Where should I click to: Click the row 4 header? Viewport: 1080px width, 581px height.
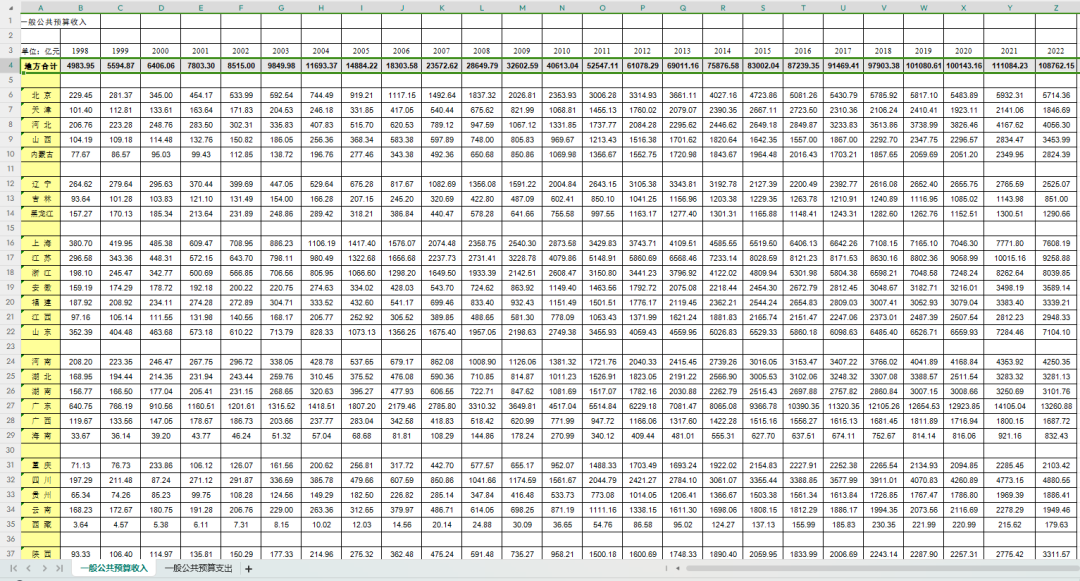point(8,65)
